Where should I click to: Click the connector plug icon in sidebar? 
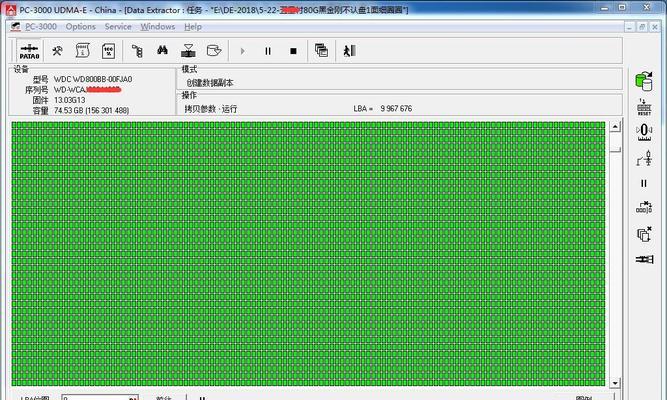click(644, 259)
